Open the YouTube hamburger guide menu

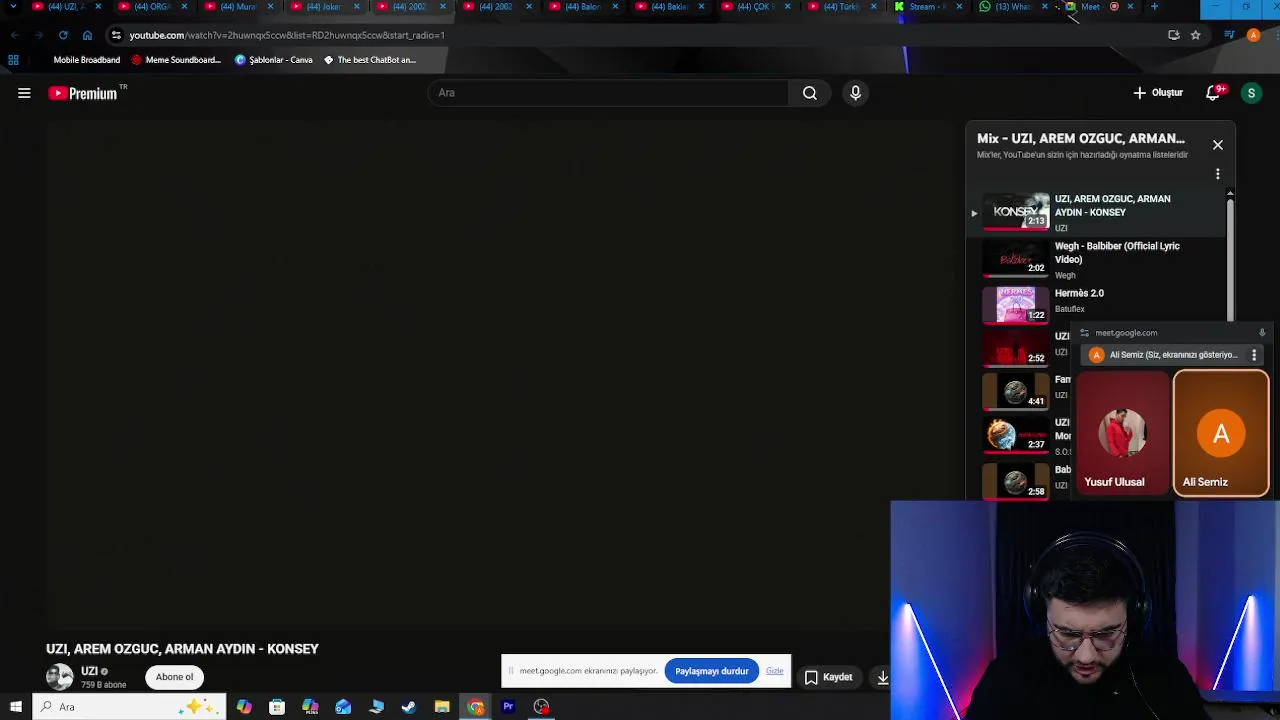pos(24,93)
